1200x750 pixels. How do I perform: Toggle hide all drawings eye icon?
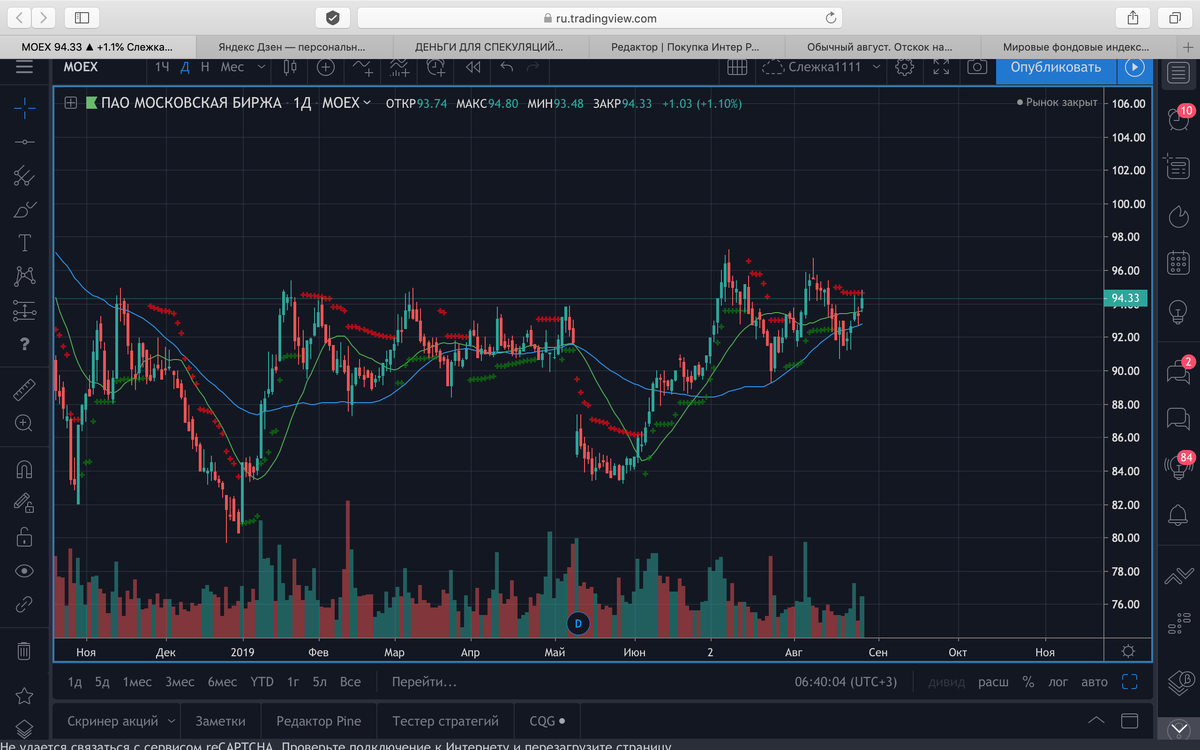[24, 571]
